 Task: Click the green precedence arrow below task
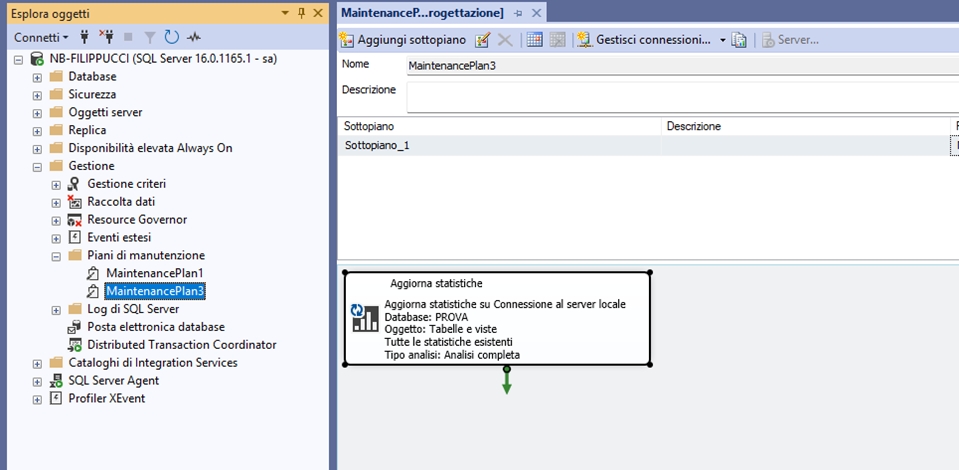point(506,380)
